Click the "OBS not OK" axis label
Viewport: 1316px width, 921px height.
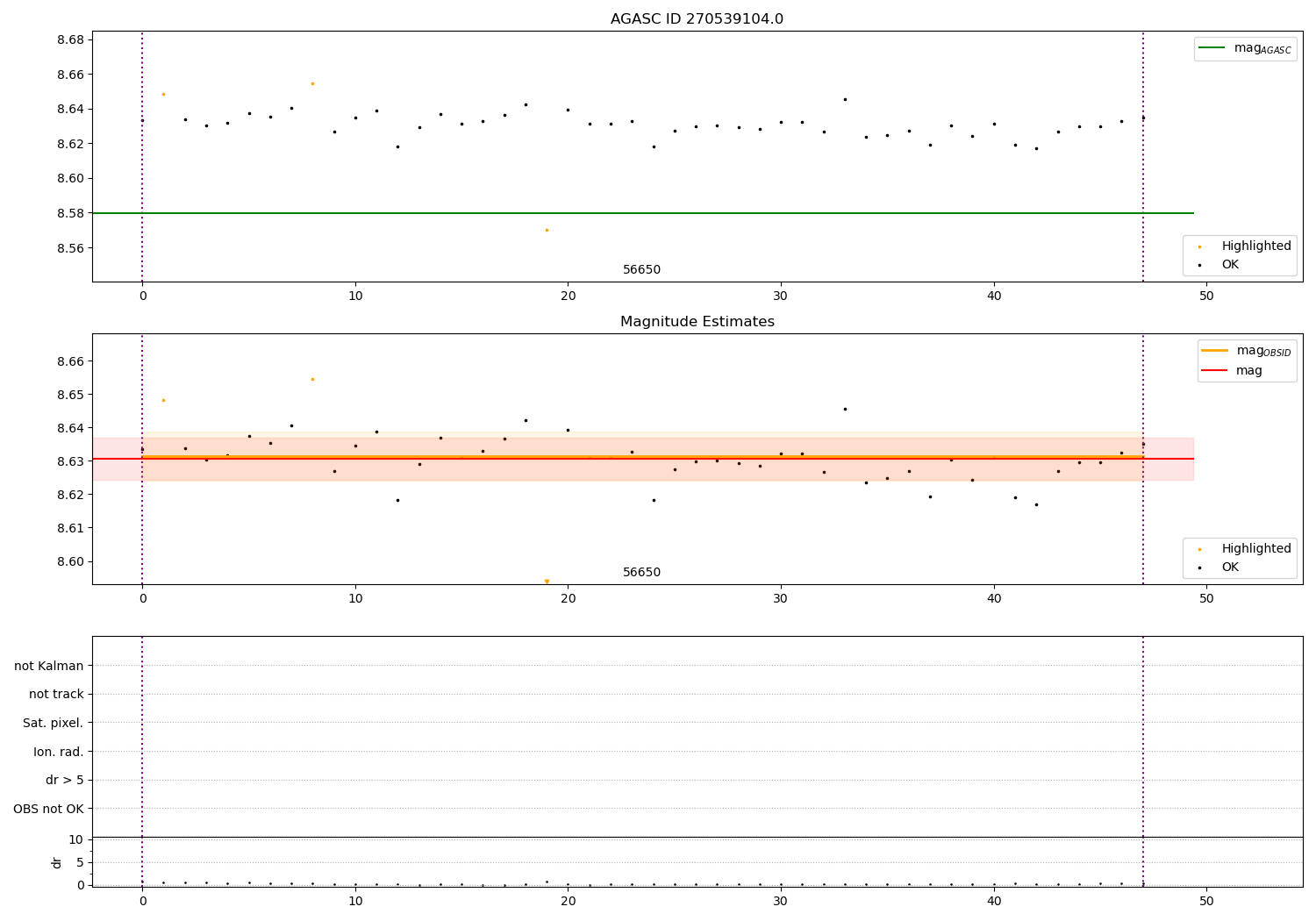click(49, 809)
